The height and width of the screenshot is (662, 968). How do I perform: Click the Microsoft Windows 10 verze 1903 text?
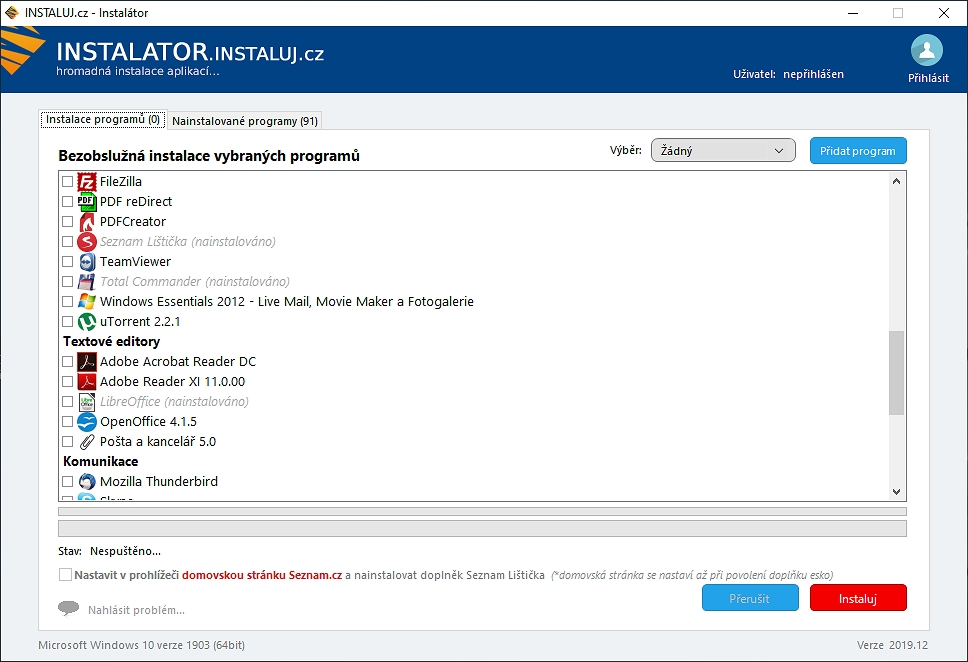141,645
